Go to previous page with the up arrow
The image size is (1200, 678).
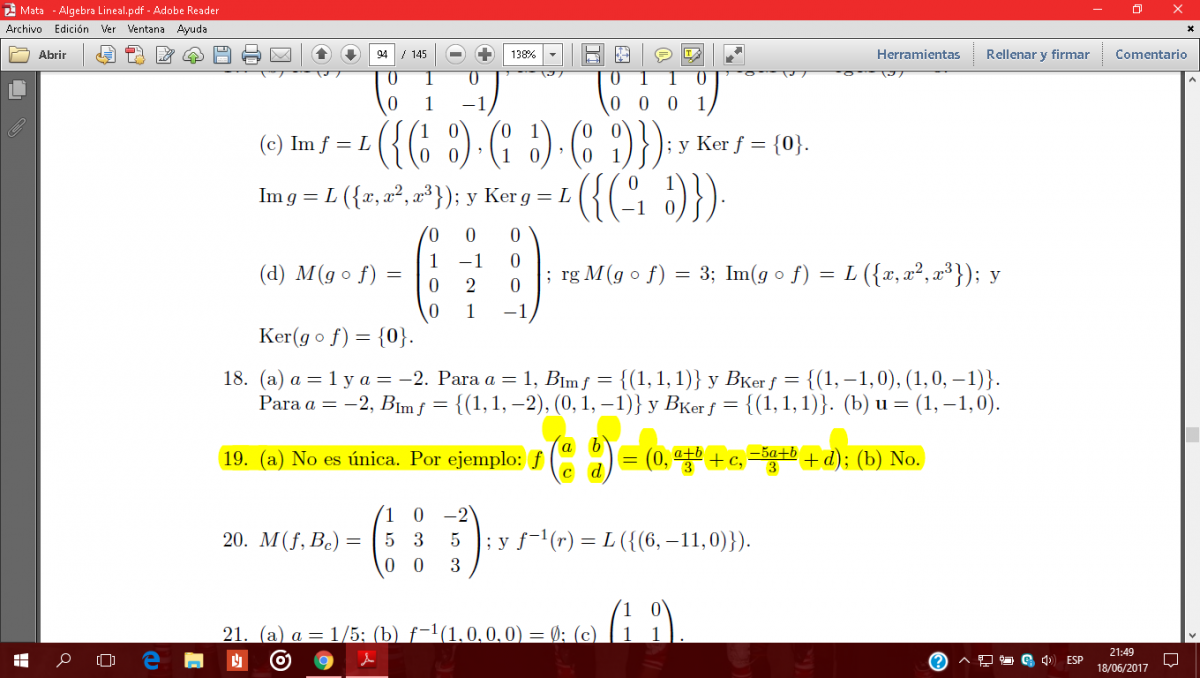(321, 54)
